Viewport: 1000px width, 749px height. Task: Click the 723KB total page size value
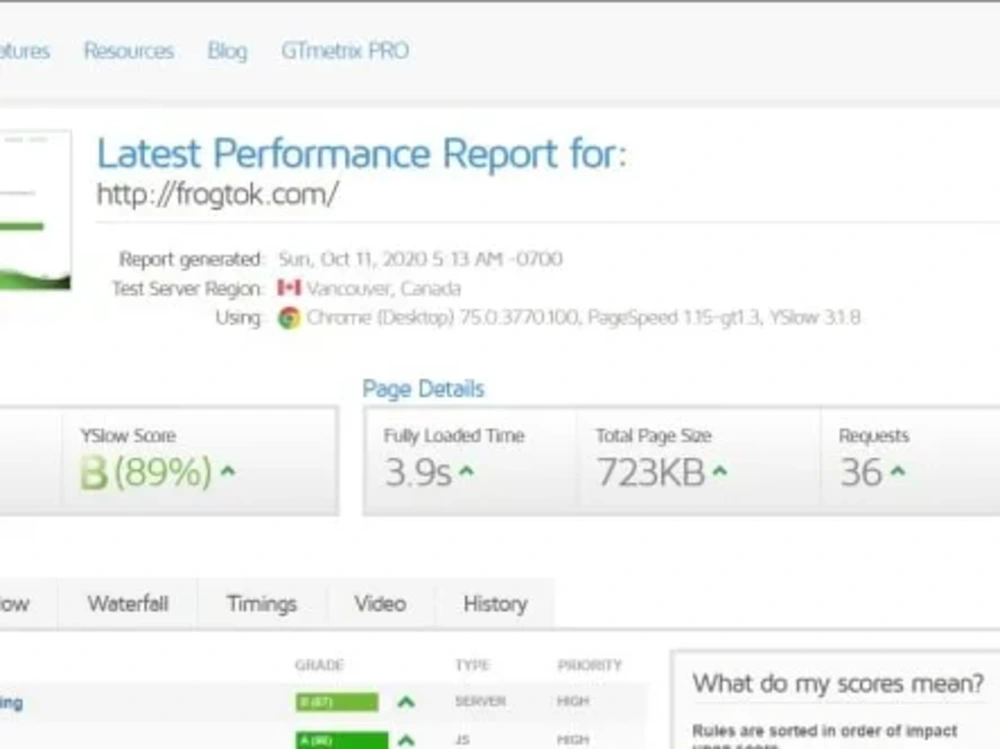pos(651,473)
